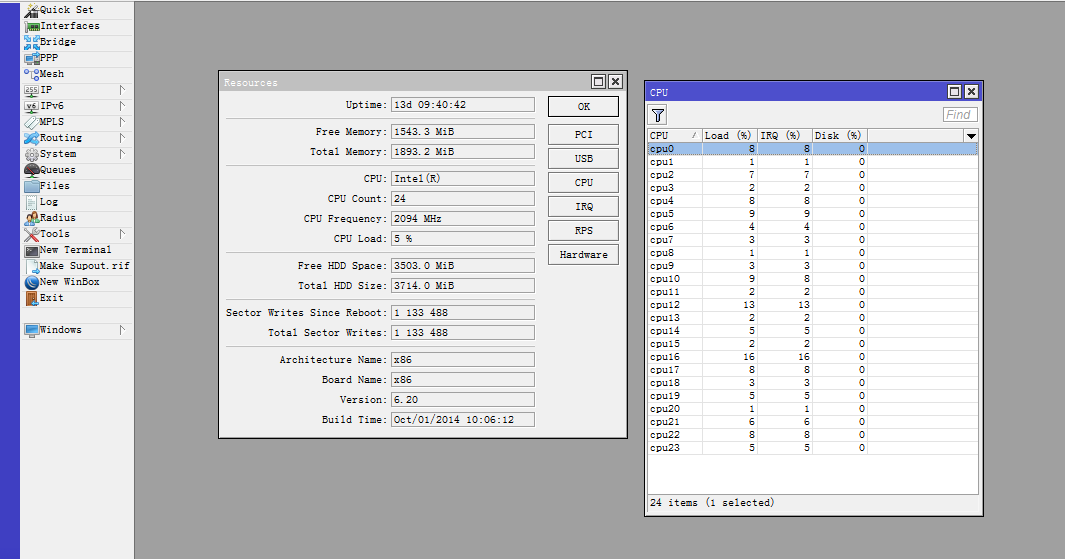Image resolution: width=1065 pixels, height=559 pixels.
Task: Expand IP submenu arrow
Action: (122, 90)
